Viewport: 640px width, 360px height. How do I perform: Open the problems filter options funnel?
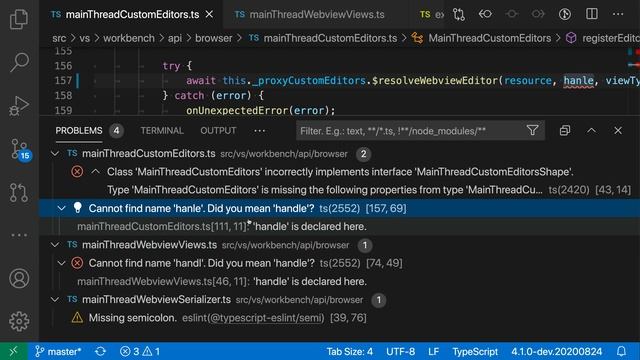tap(532, 131)
